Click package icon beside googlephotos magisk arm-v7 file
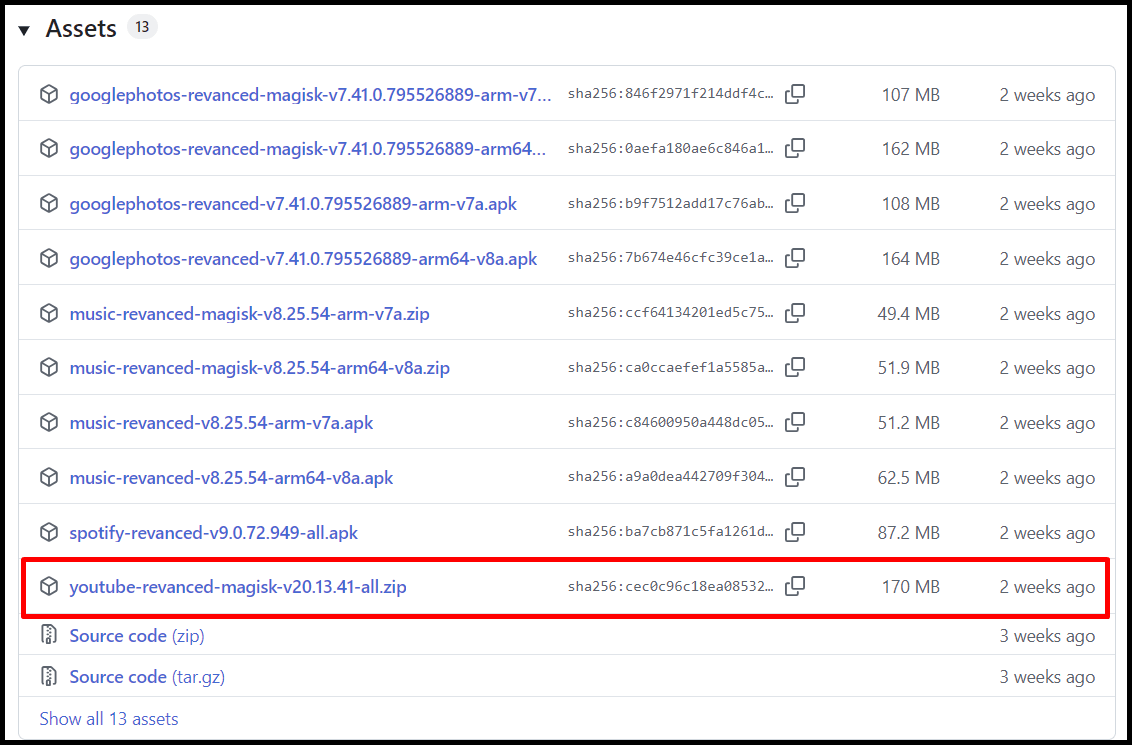The height and width of the screenshot is (745, 1132). [48, 95]
